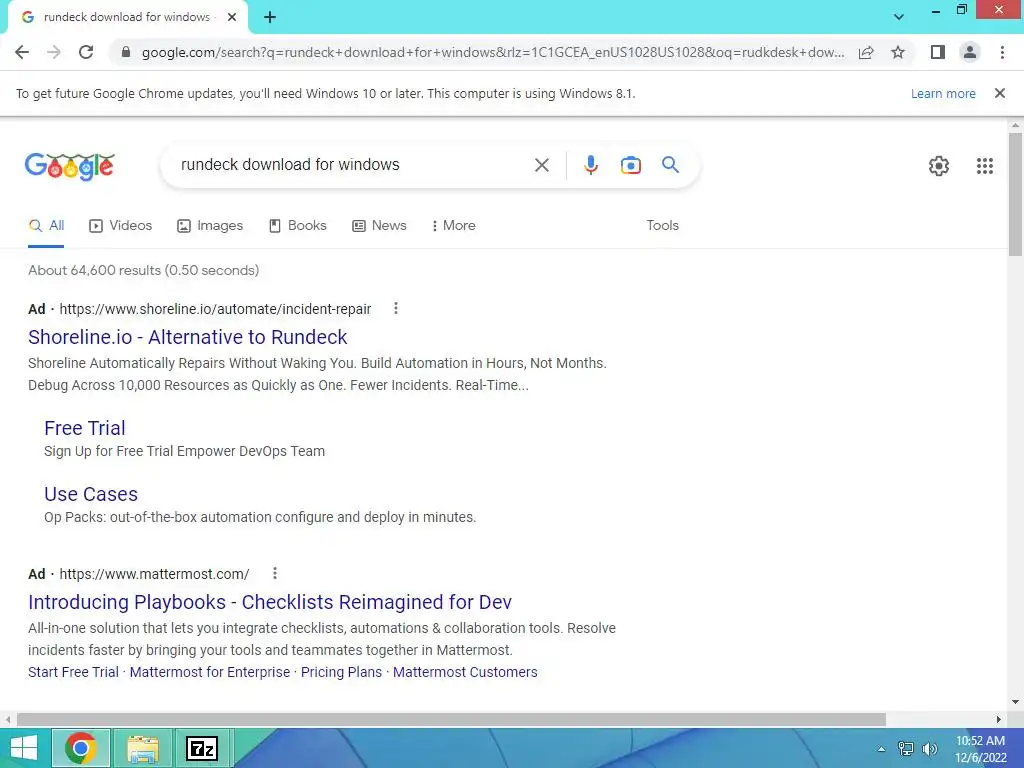Click the About 64,600 results text
The width and height of the screenshot is (1024, 768).
(144, 270)
